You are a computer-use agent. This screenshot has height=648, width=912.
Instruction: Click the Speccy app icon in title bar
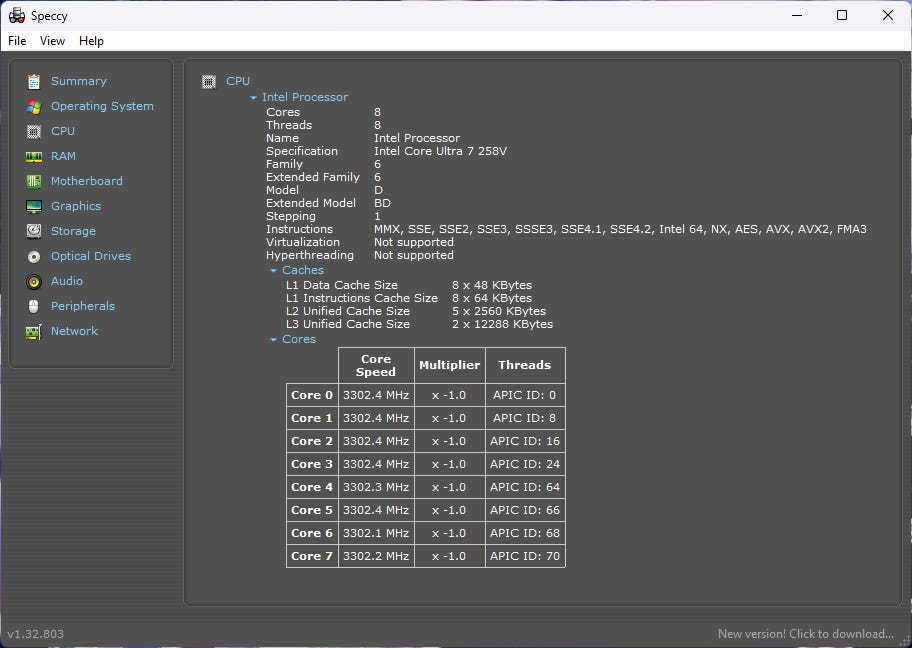[x=17, y=16]
